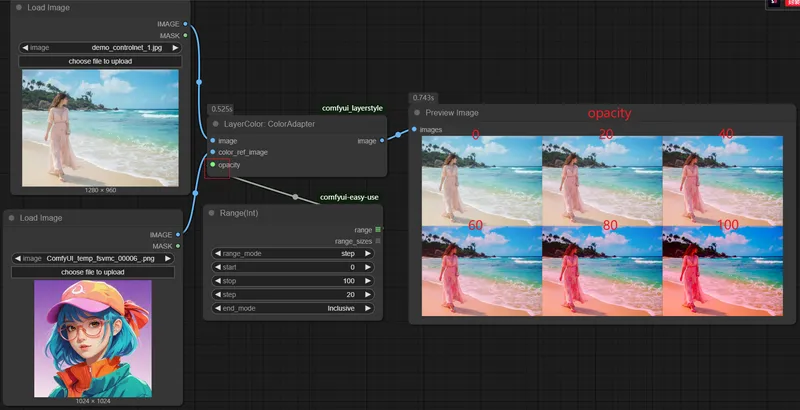This screenshot has width=800, height=410.
Task: Collapse the Range(Int) node via its title dot
Action: point(212,213)
